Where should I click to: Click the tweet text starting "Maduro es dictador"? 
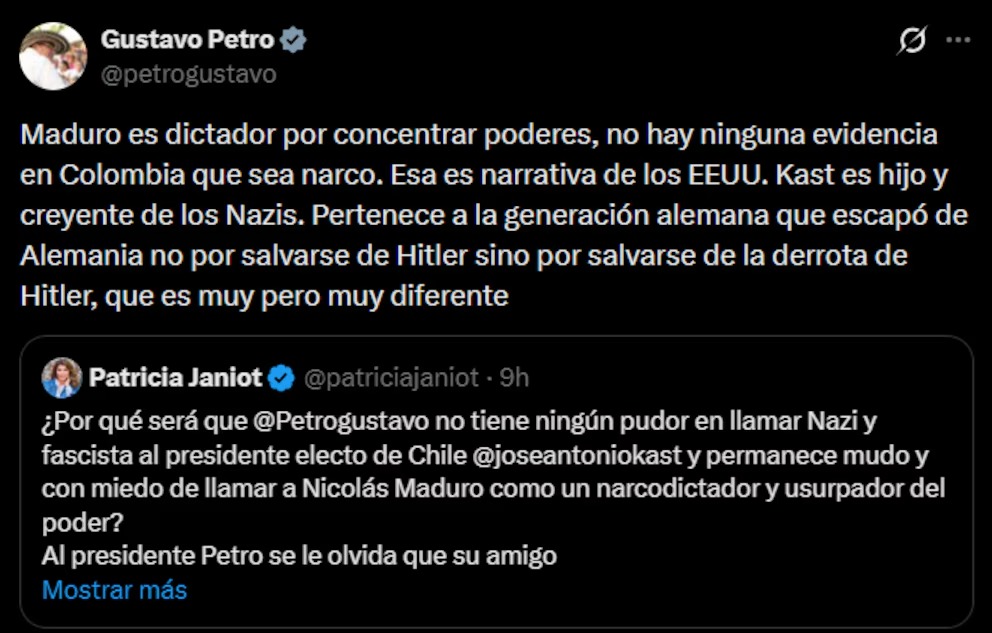(480, 134)
